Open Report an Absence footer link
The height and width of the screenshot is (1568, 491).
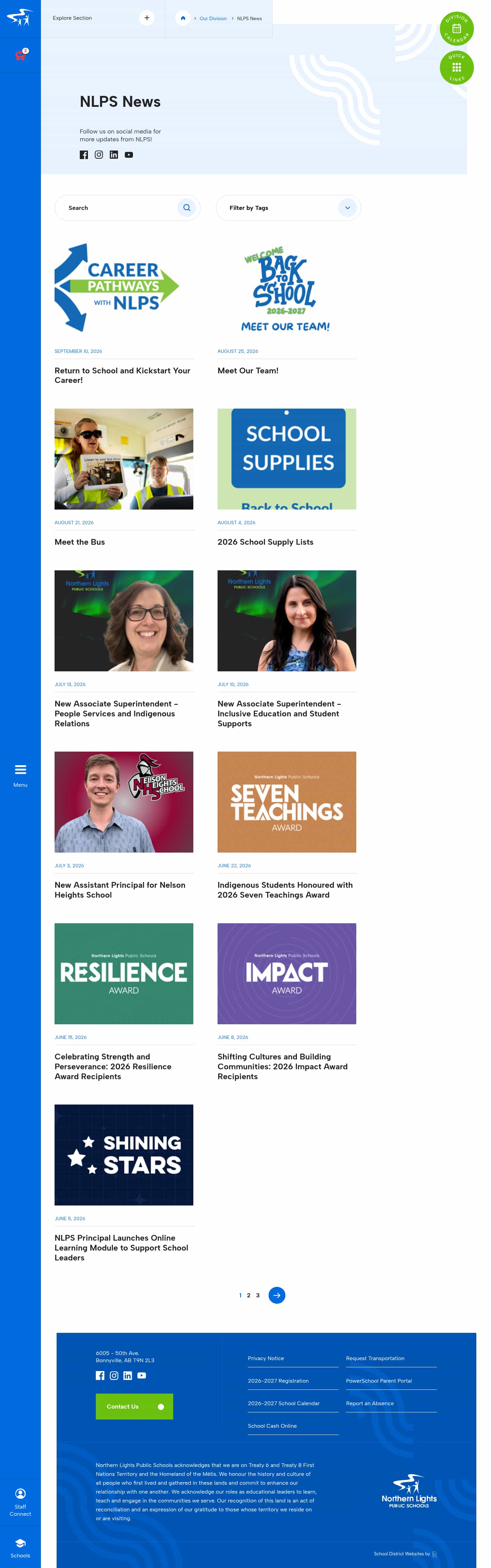370,1403
